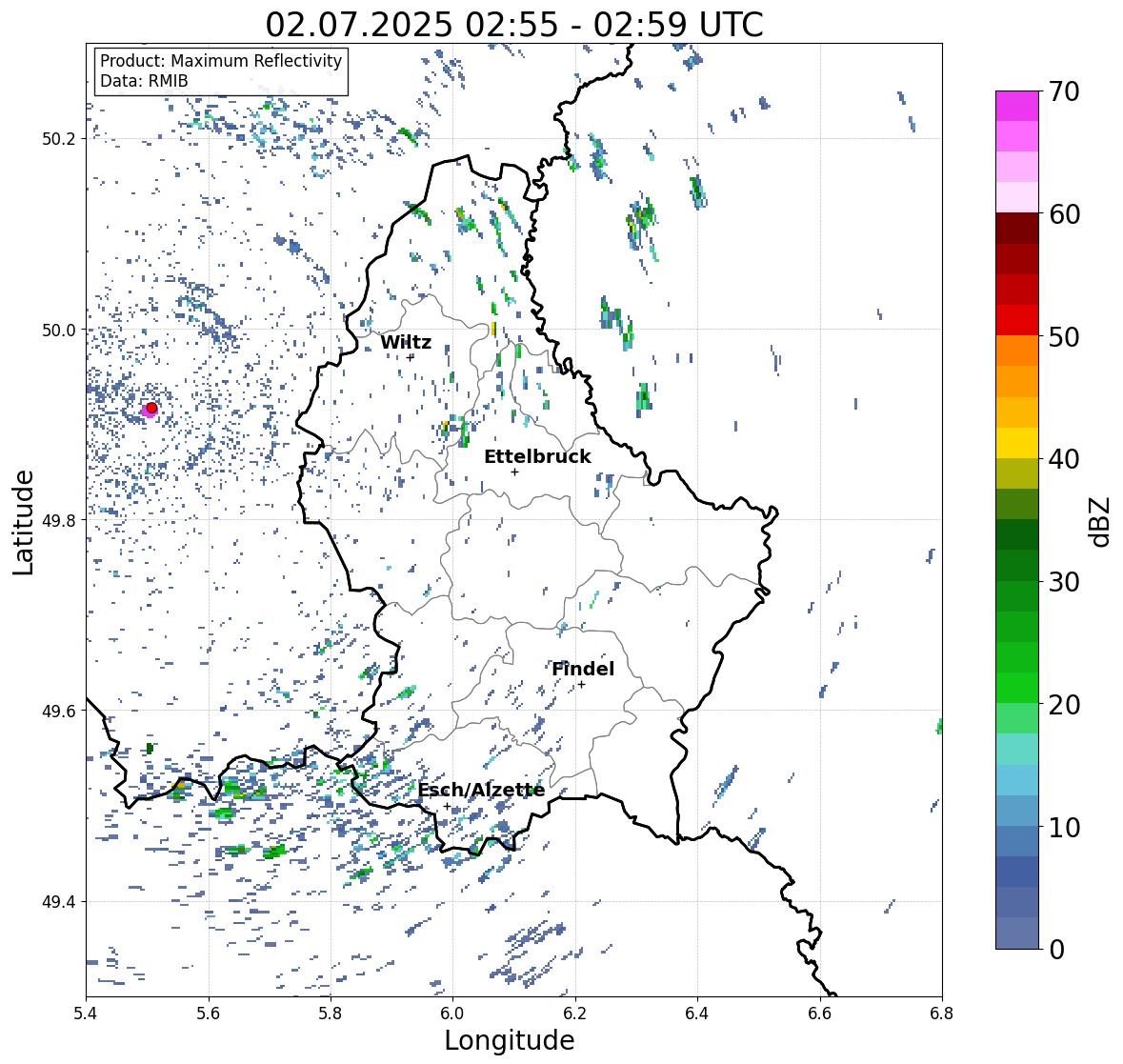Pick the yellow swatch above 40
The width and height of the screenshot is (1123, 1064).
click(x=1017, y=443)
